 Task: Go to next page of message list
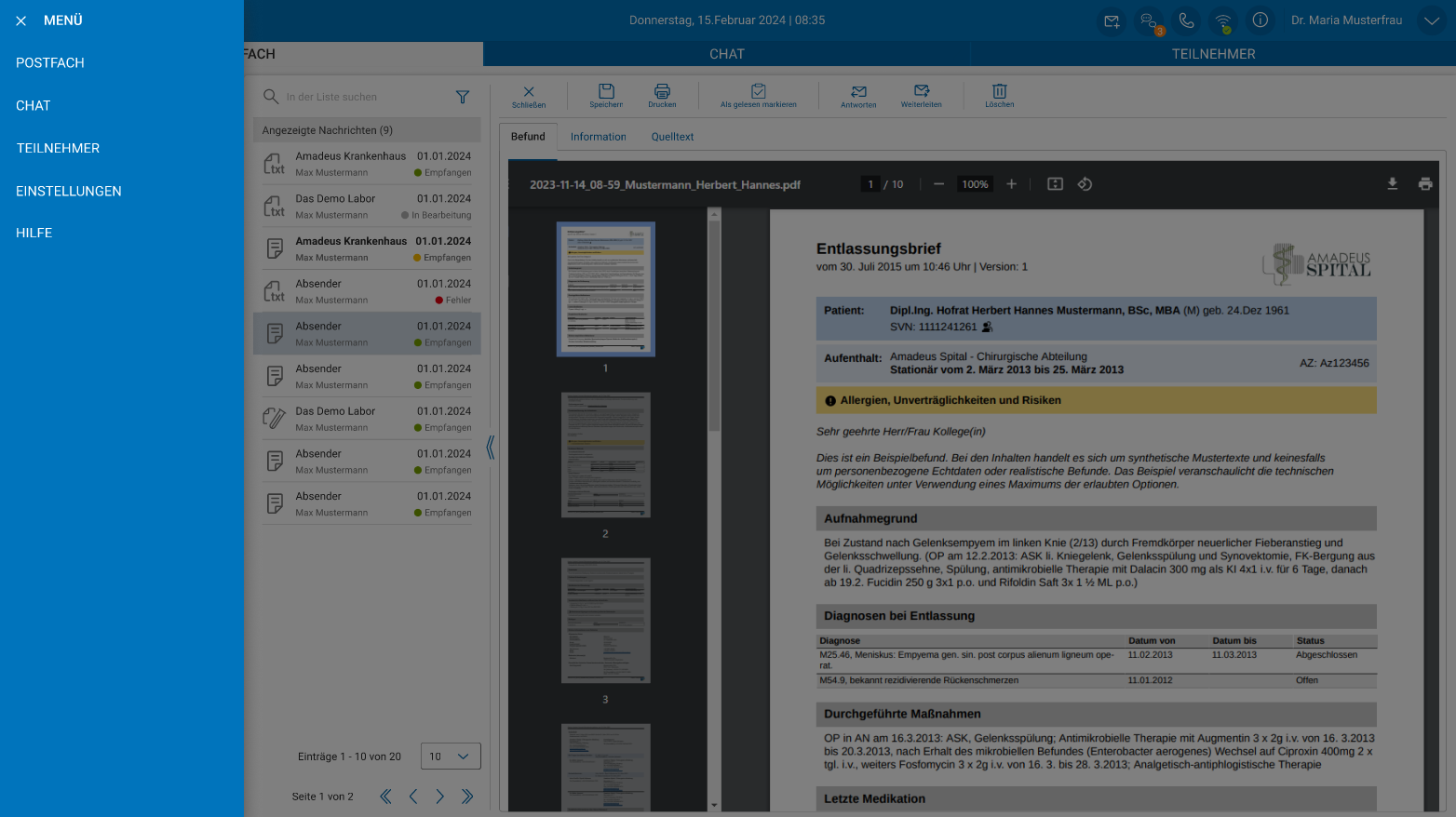click(x=440, y=797)
